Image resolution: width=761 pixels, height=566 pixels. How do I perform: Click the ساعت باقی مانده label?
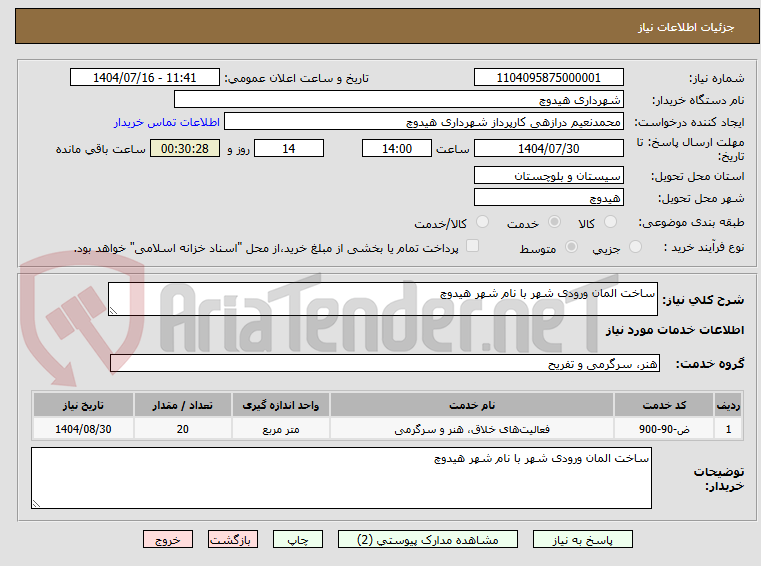click(x=100, y=149)
